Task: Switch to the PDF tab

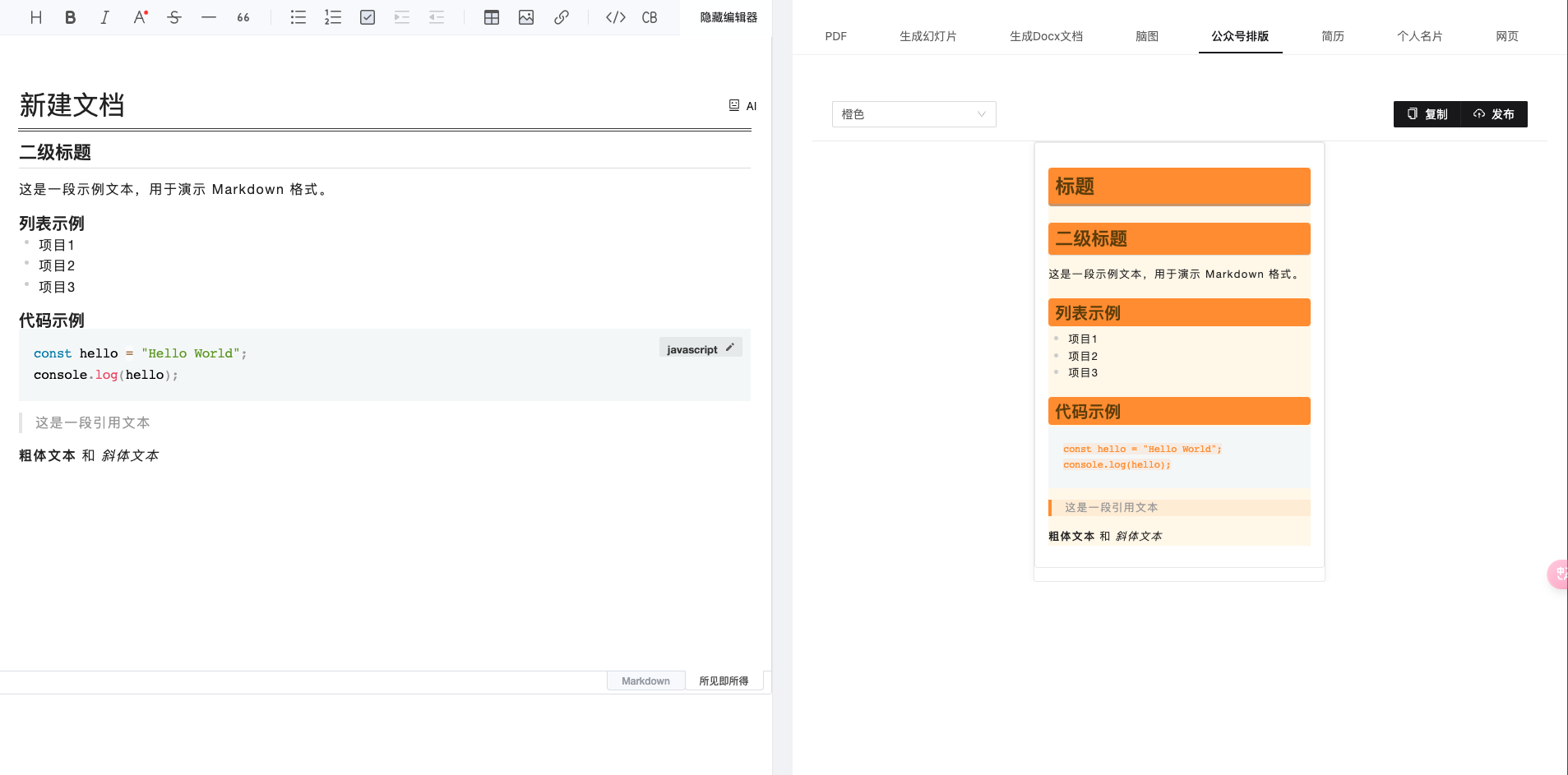Action: pyautogui.click(x=836, y=36)
